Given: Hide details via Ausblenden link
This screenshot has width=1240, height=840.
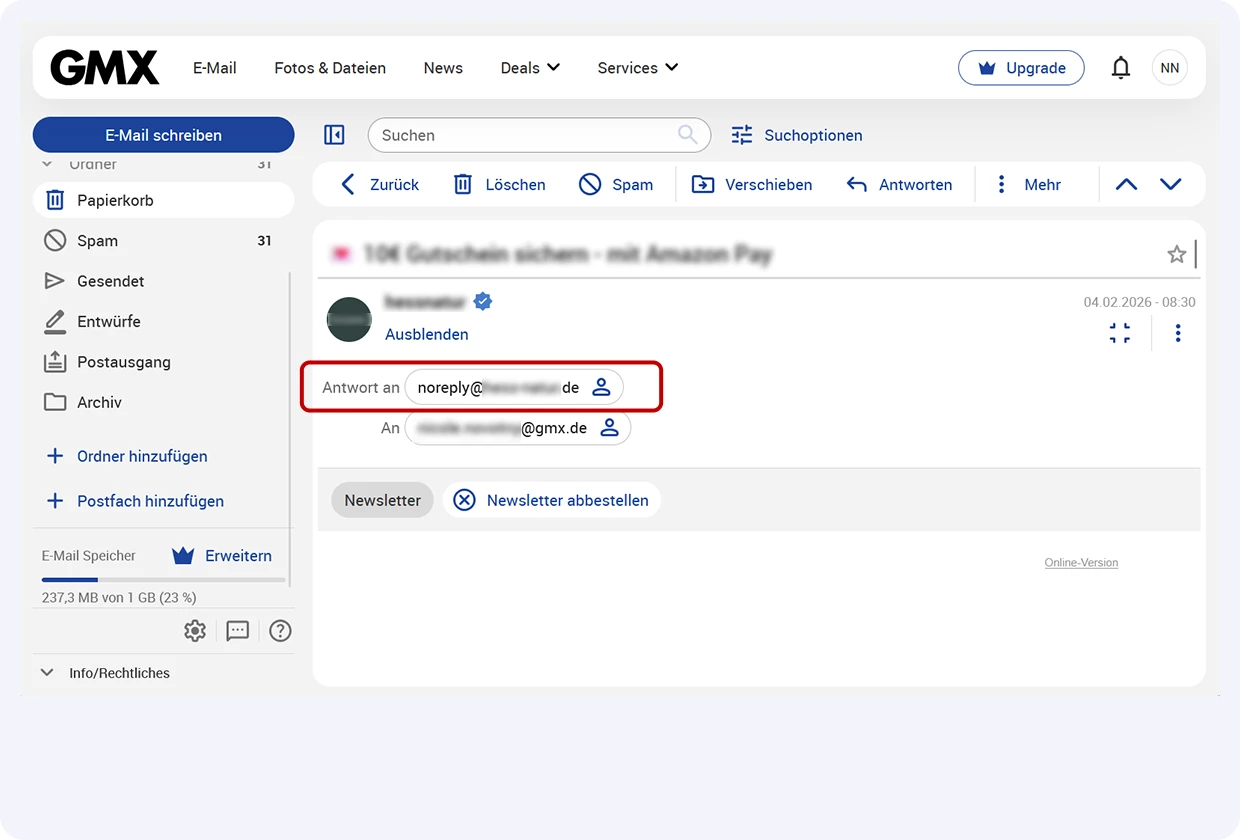Looking at the screenshot, I should tap(426, 334).
